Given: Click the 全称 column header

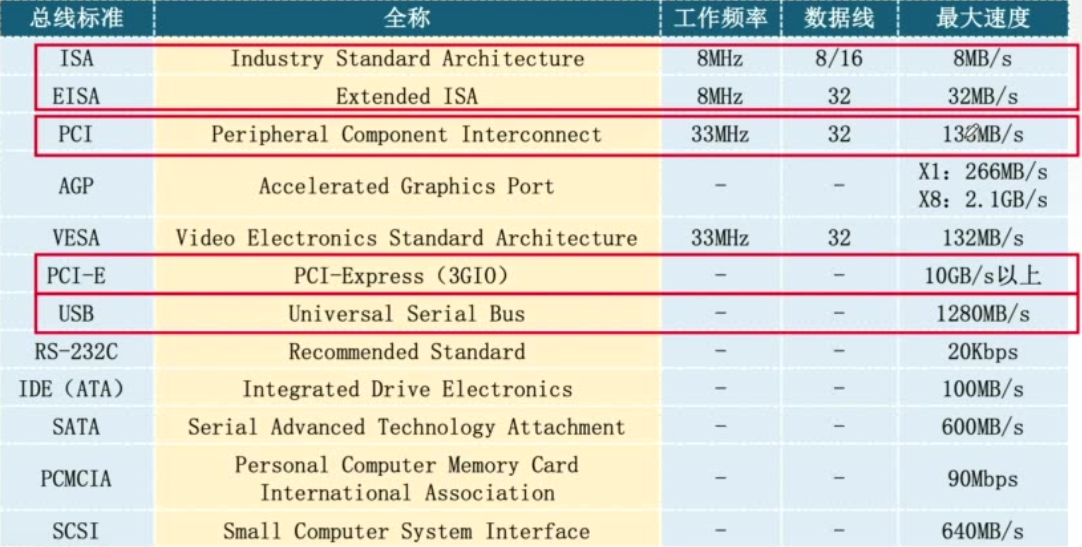Looking at the screenshot, I should coord(407,18).
